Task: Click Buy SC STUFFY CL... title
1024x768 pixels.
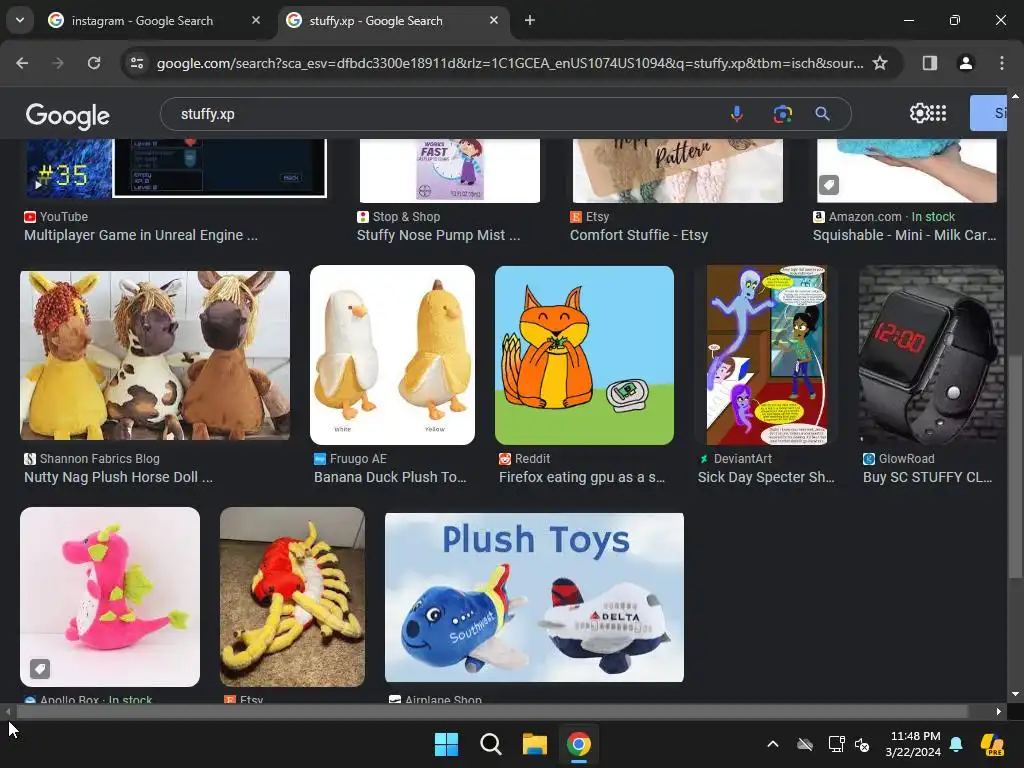Action: click(x=927, y=477)
